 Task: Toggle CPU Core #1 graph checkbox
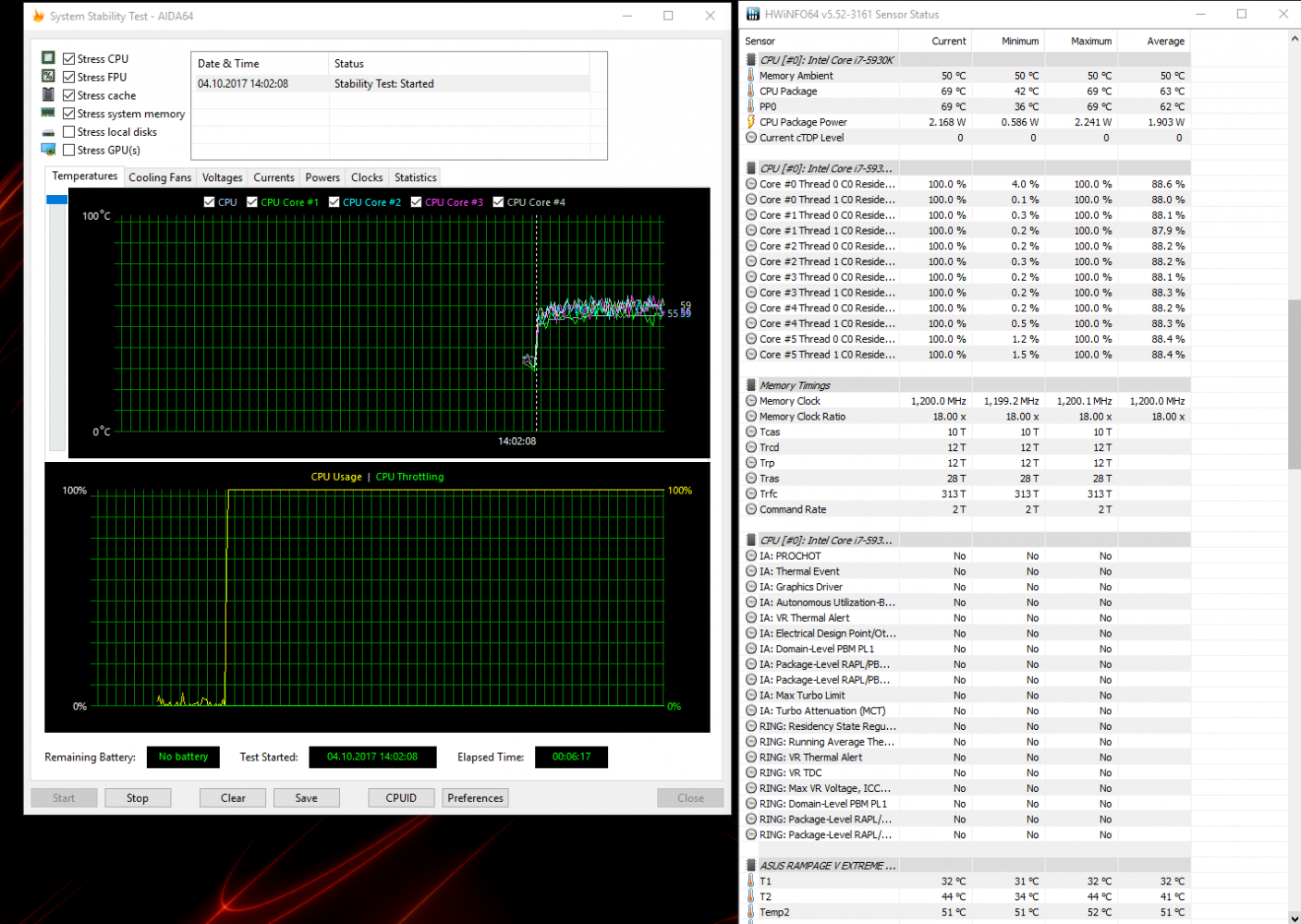pyautogui.click(x=251, y=202)
